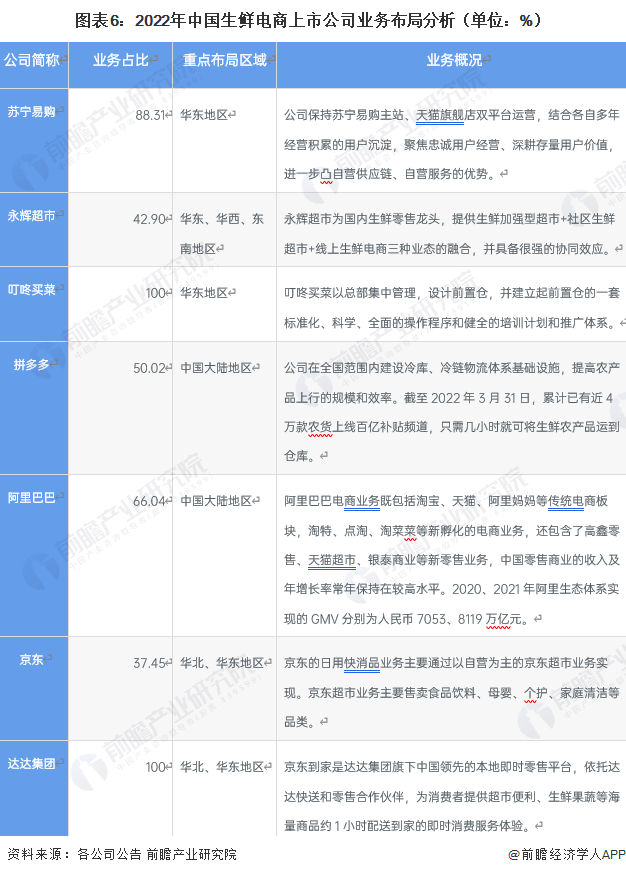Screen dimensions: 626x875
Task: Click the description starting '京东到家是达达集团旗下'
Action: click(x=451, y=796)
